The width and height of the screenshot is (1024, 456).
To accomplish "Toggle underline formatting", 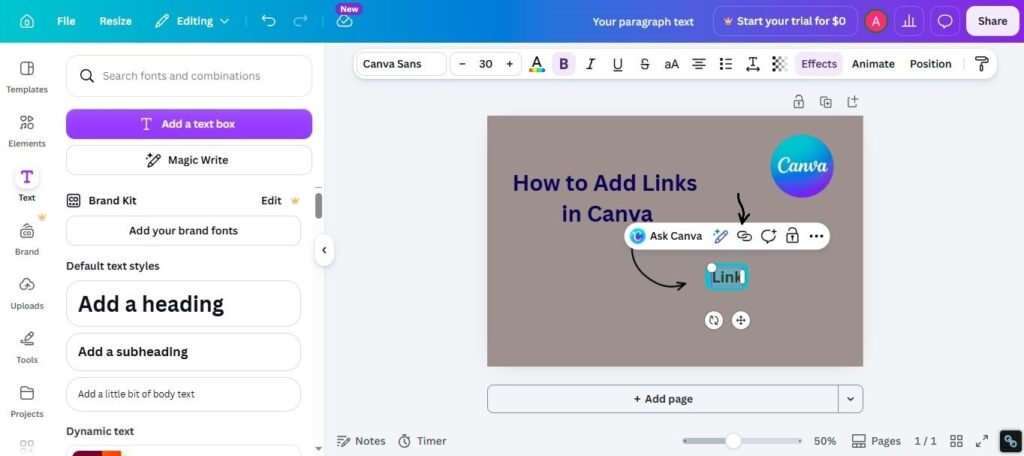I will click(617, 64).
